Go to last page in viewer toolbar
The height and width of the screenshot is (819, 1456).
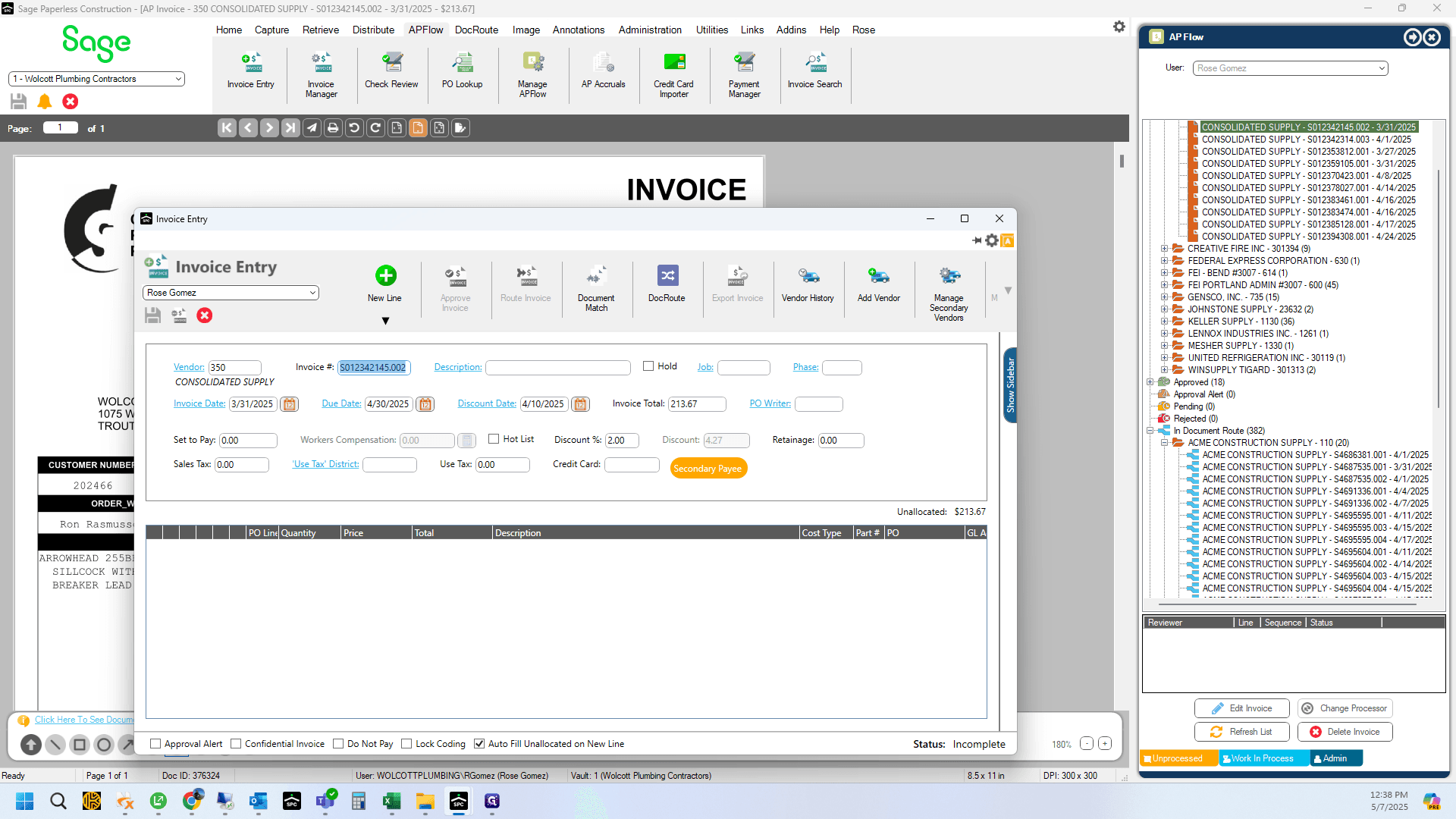(290, 128)
